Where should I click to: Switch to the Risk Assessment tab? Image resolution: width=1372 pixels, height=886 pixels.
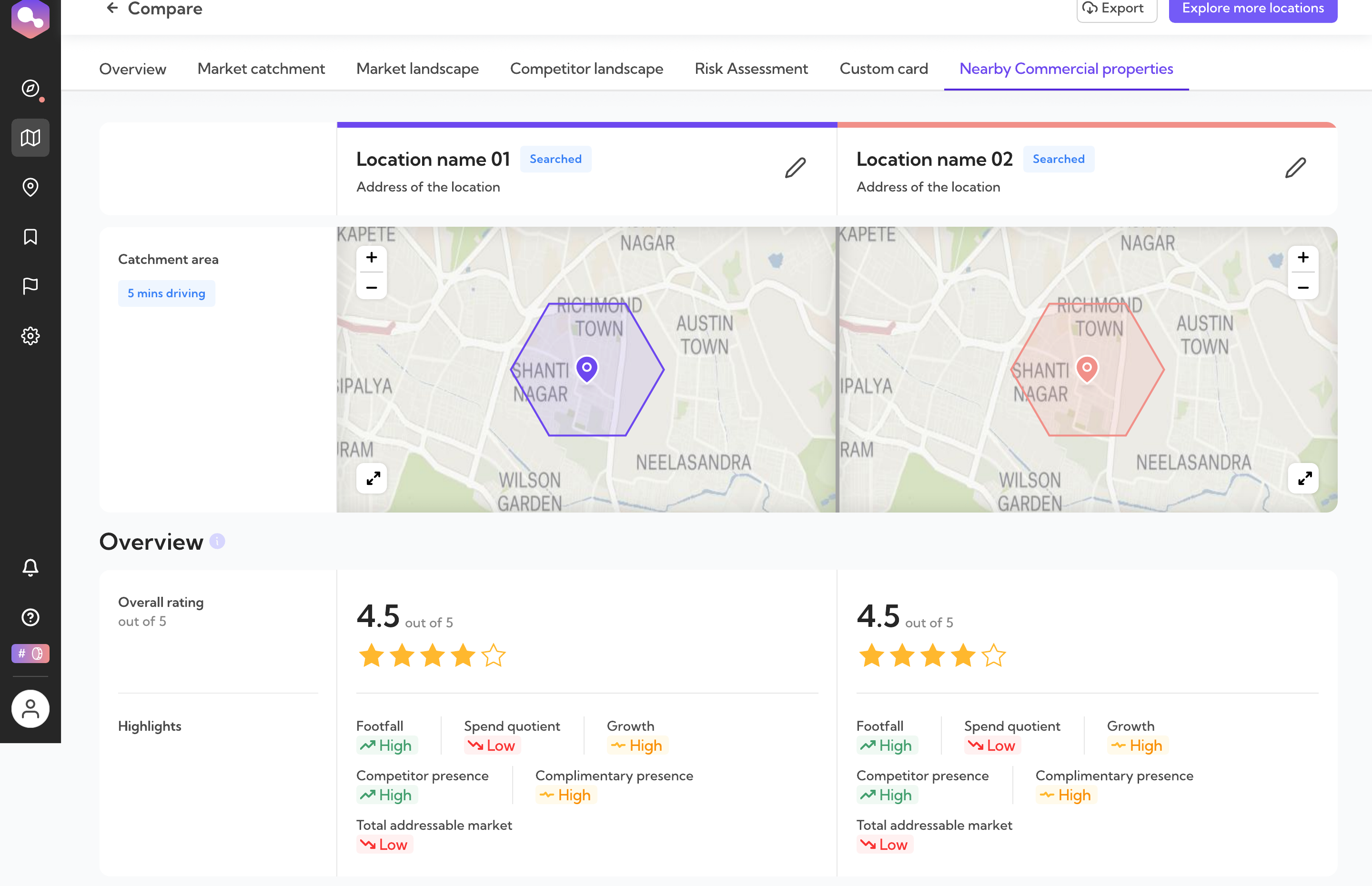(x=751, y=69)
